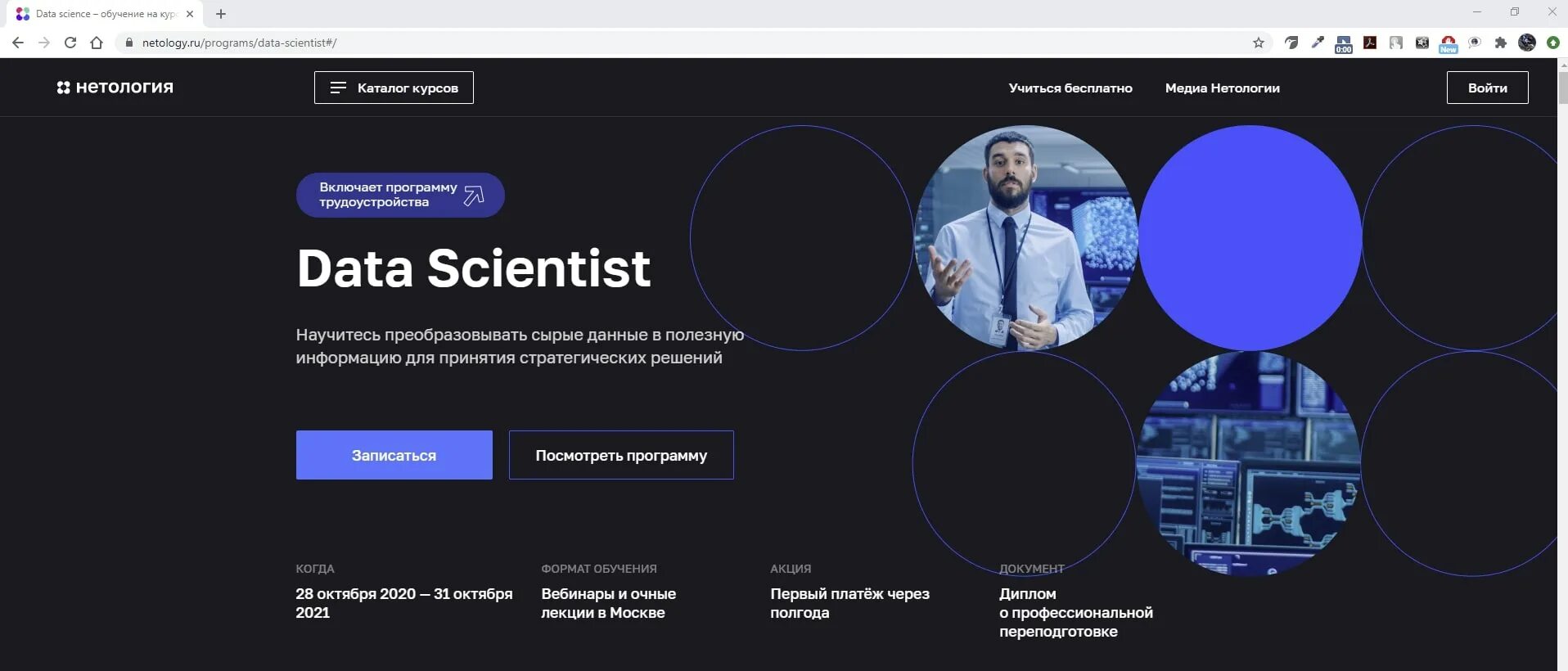This screenshot has height=671, width=1568.
Task: Open the eye speech-bubble extension
Action: [1475, 43]
